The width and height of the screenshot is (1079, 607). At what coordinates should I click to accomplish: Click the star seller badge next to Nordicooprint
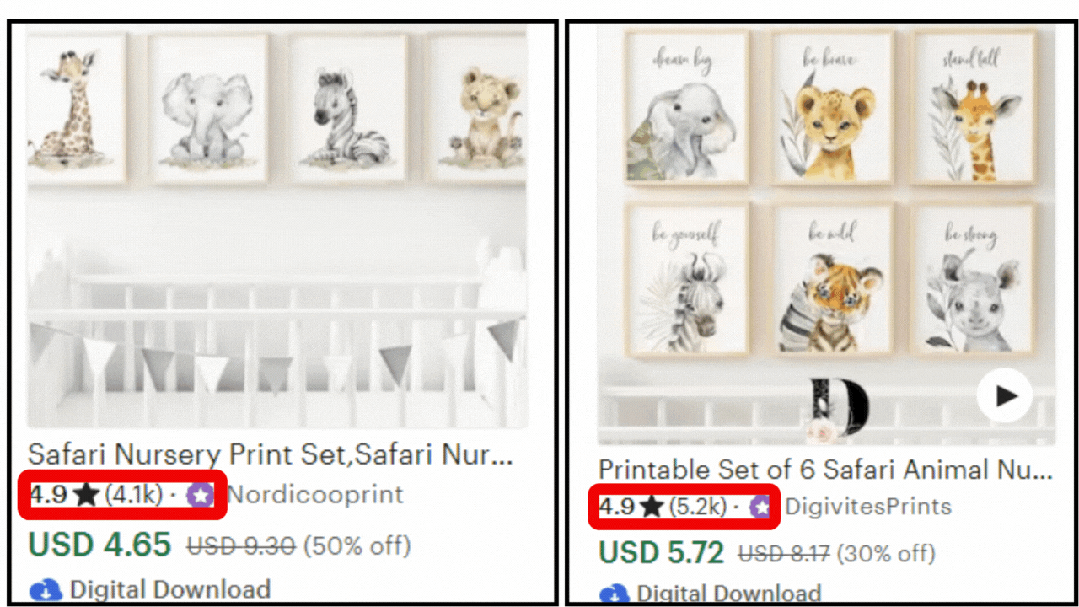point(200,495)
